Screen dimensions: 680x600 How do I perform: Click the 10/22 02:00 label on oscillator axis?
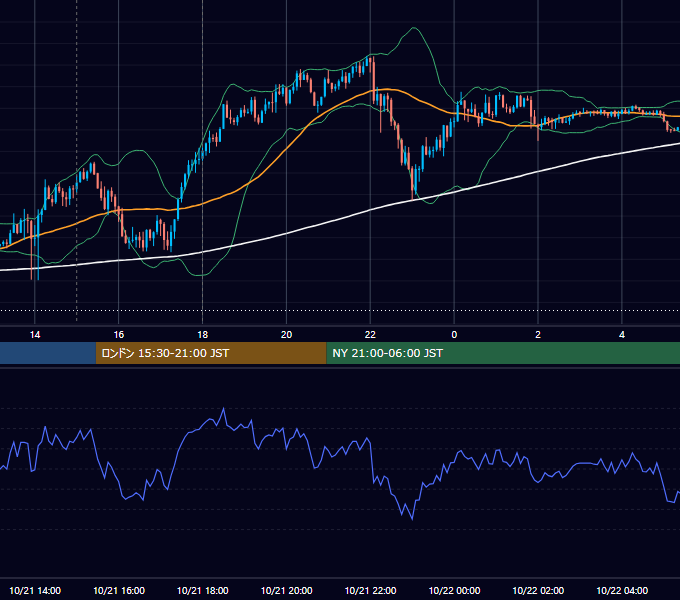(538, 590)
